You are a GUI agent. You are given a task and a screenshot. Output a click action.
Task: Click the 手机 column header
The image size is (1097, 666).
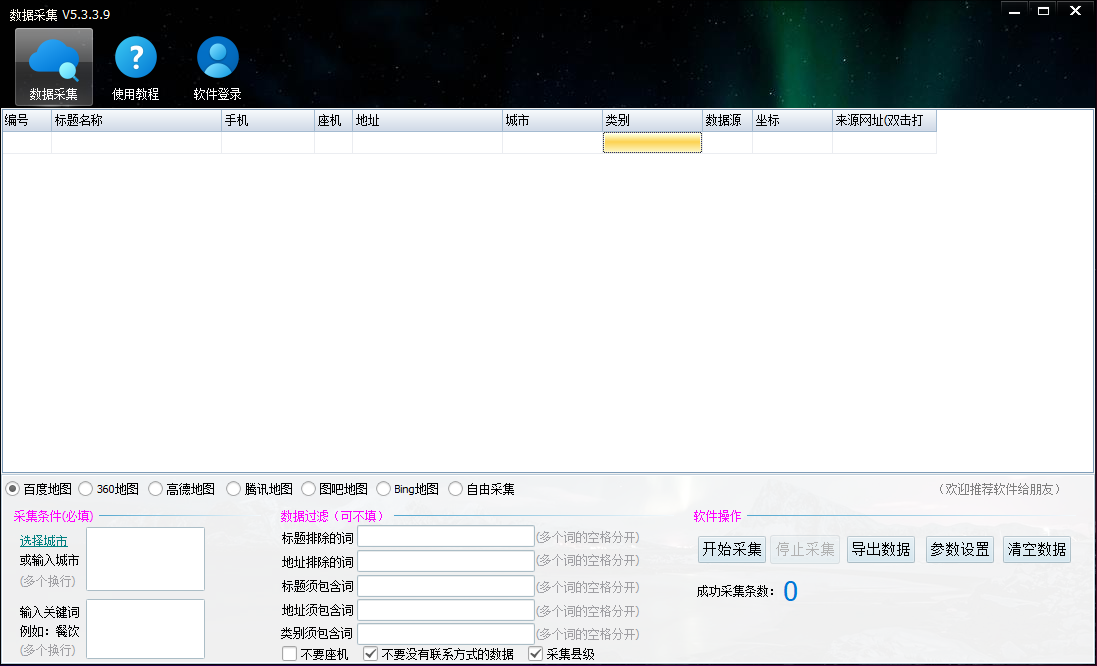pyautogui.click(x=268, y=120)
